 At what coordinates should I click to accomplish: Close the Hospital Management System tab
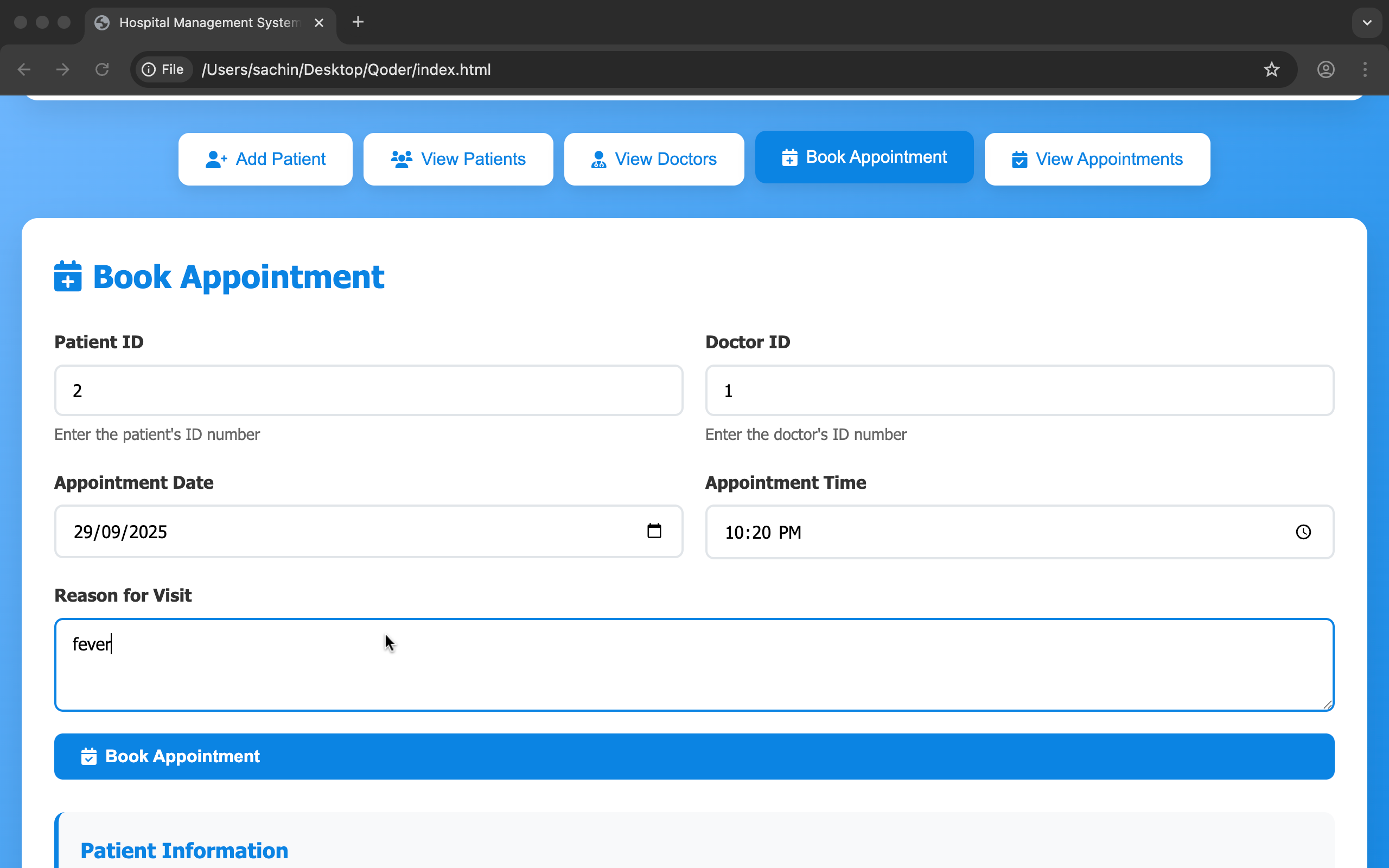[x=319, y=22]
